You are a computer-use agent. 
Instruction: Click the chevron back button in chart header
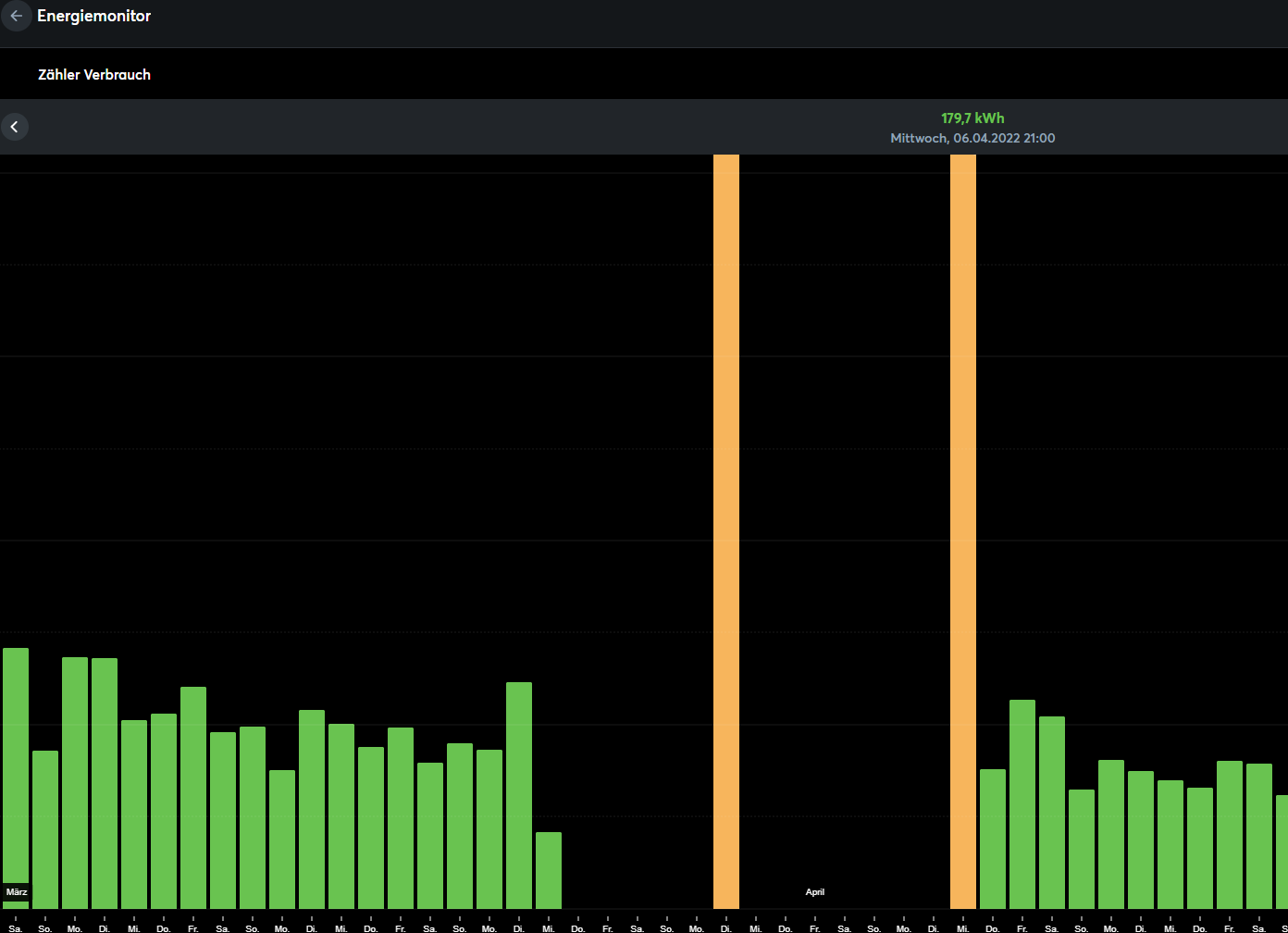click(15, 127)
